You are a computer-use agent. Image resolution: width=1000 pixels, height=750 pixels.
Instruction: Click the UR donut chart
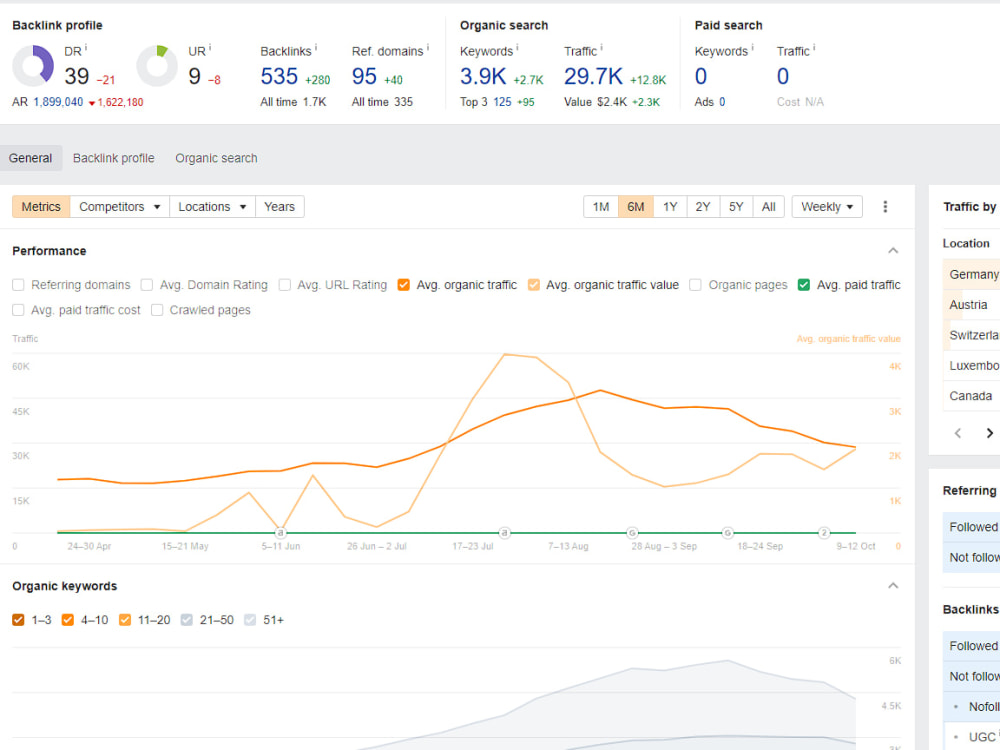157,66
